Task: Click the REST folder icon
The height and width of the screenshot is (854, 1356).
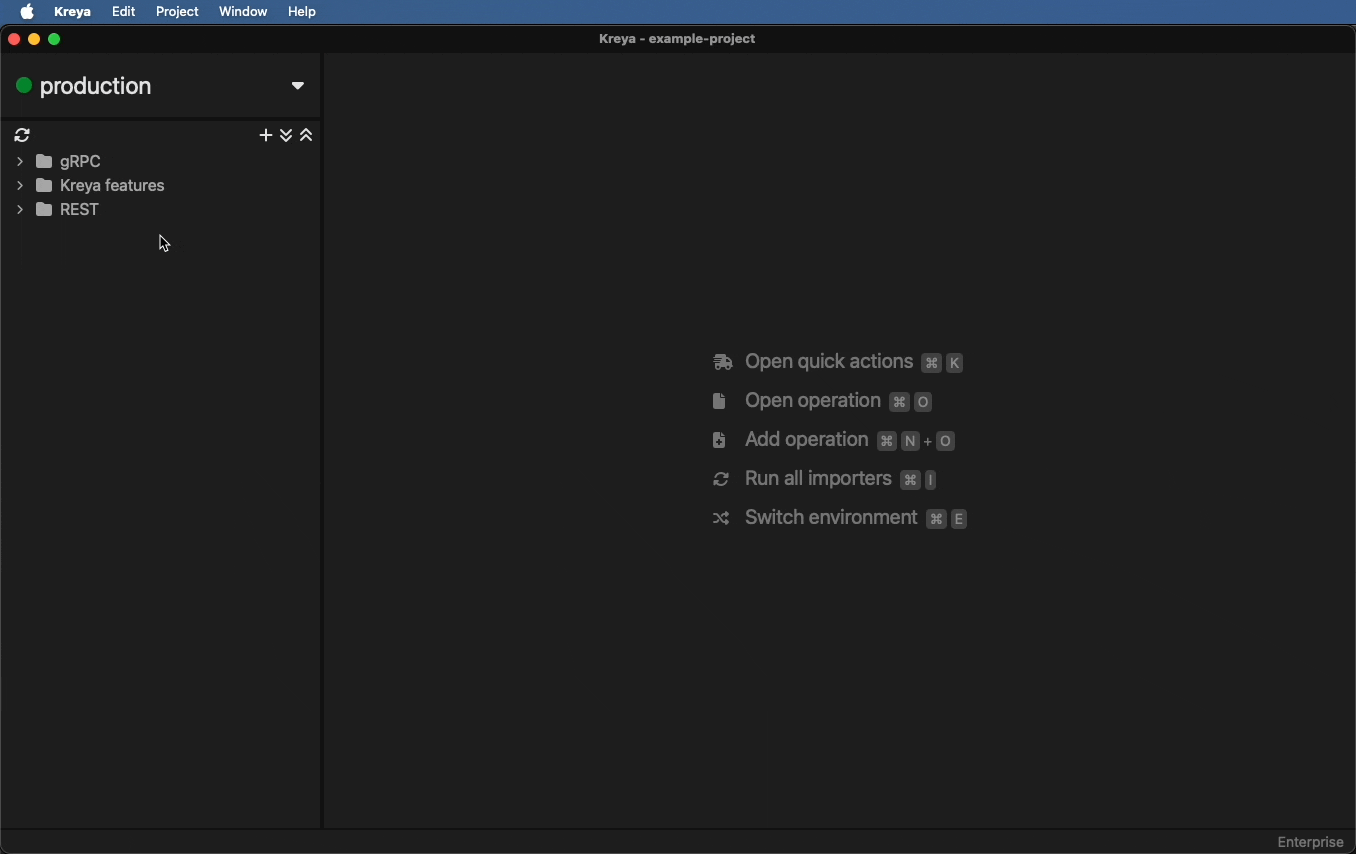Action: click(45, 211)
